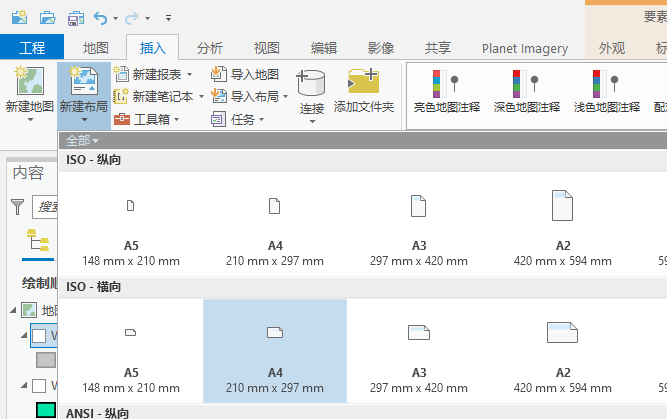Viewport: 667px width, 419px height.
Task: Click the 连接 database icon
Action: [x=311, y=83]
